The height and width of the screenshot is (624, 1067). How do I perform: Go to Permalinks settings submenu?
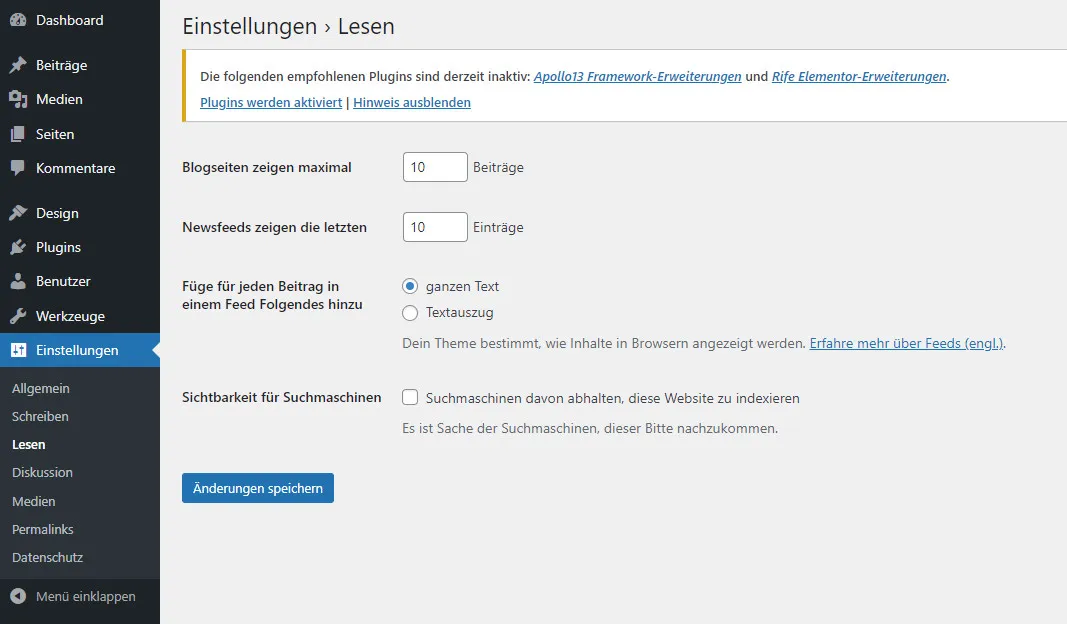tap(43, 529)
